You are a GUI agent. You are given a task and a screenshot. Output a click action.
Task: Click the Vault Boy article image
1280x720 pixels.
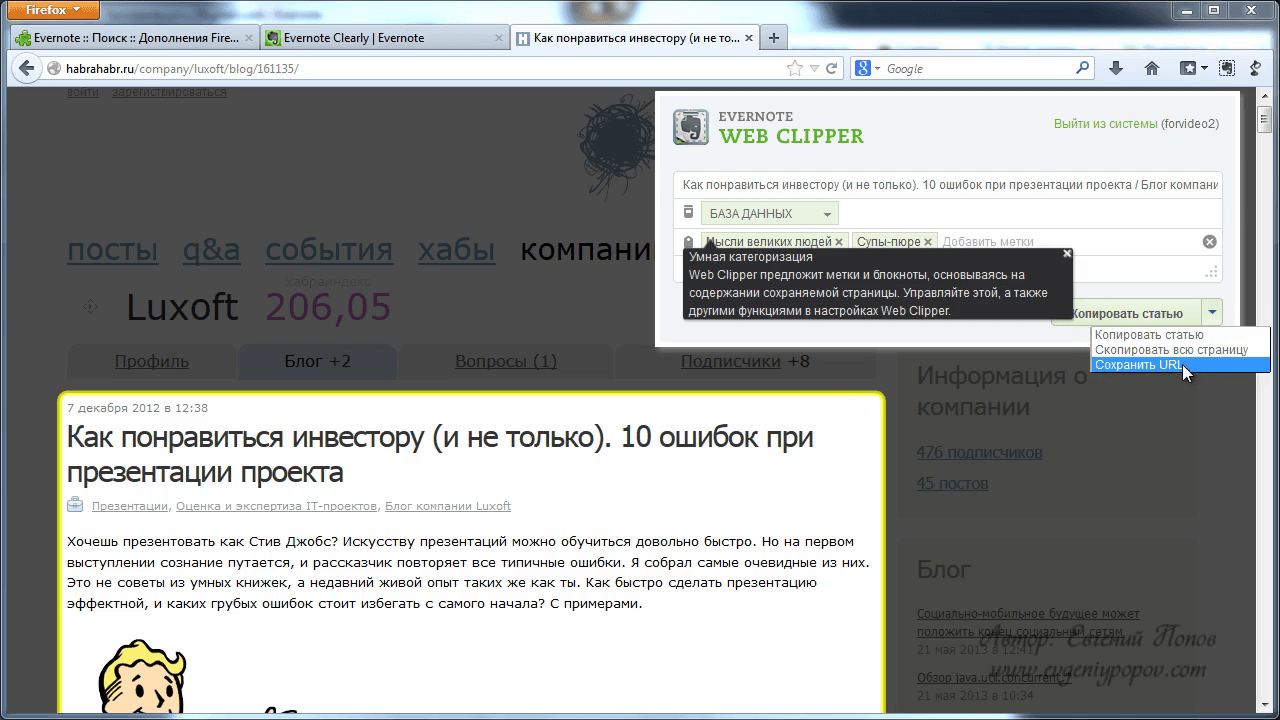pos(142,678)
